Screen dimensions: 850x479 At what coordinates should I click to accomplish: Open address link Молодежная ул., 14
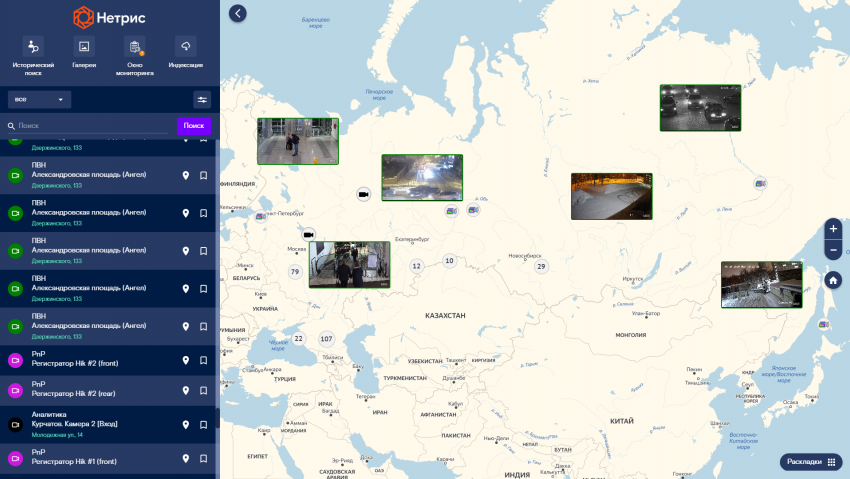click(x=57, y=435)
